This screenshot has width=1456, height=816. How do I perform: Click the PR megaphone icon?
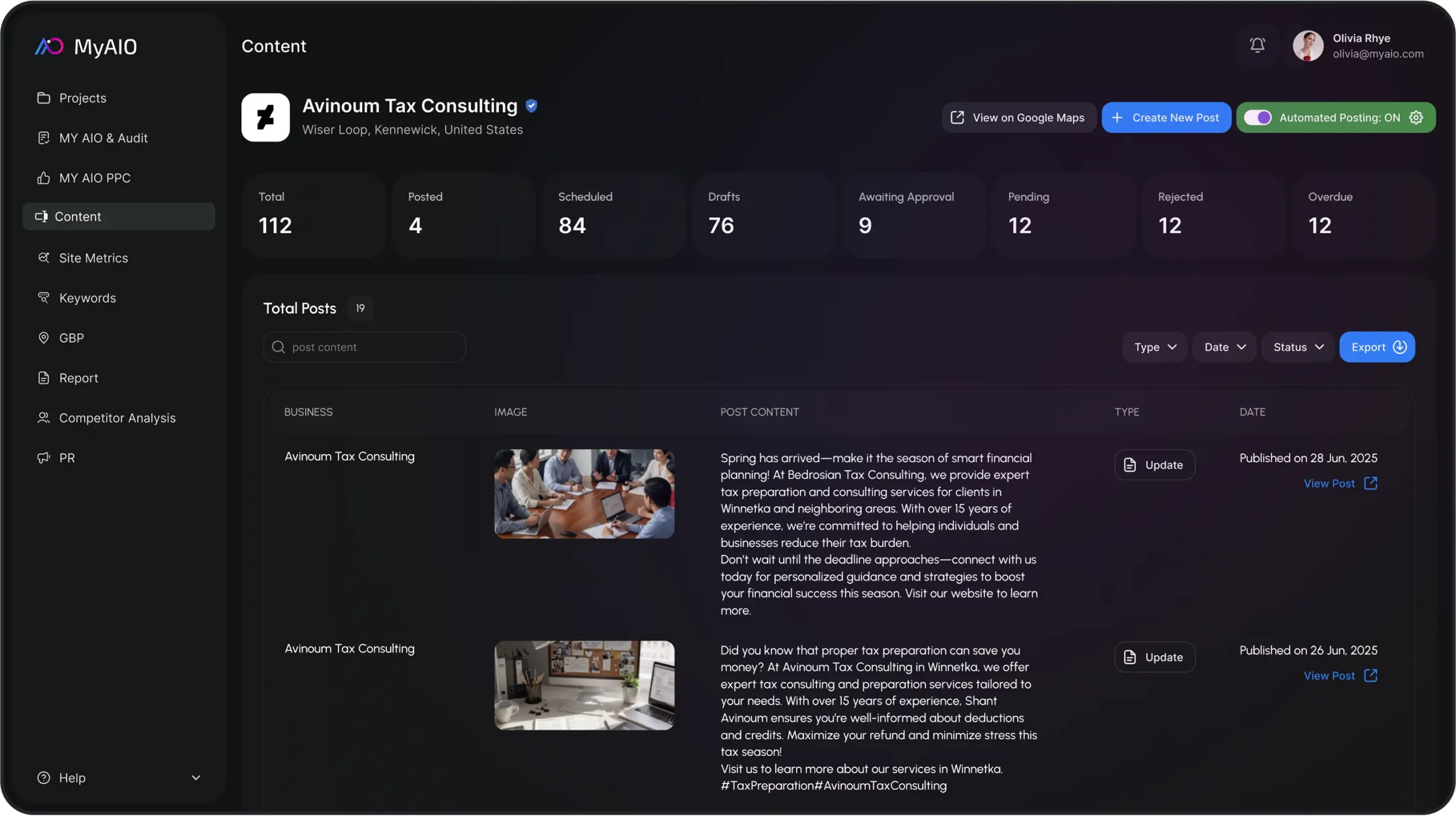coord(43,458)
